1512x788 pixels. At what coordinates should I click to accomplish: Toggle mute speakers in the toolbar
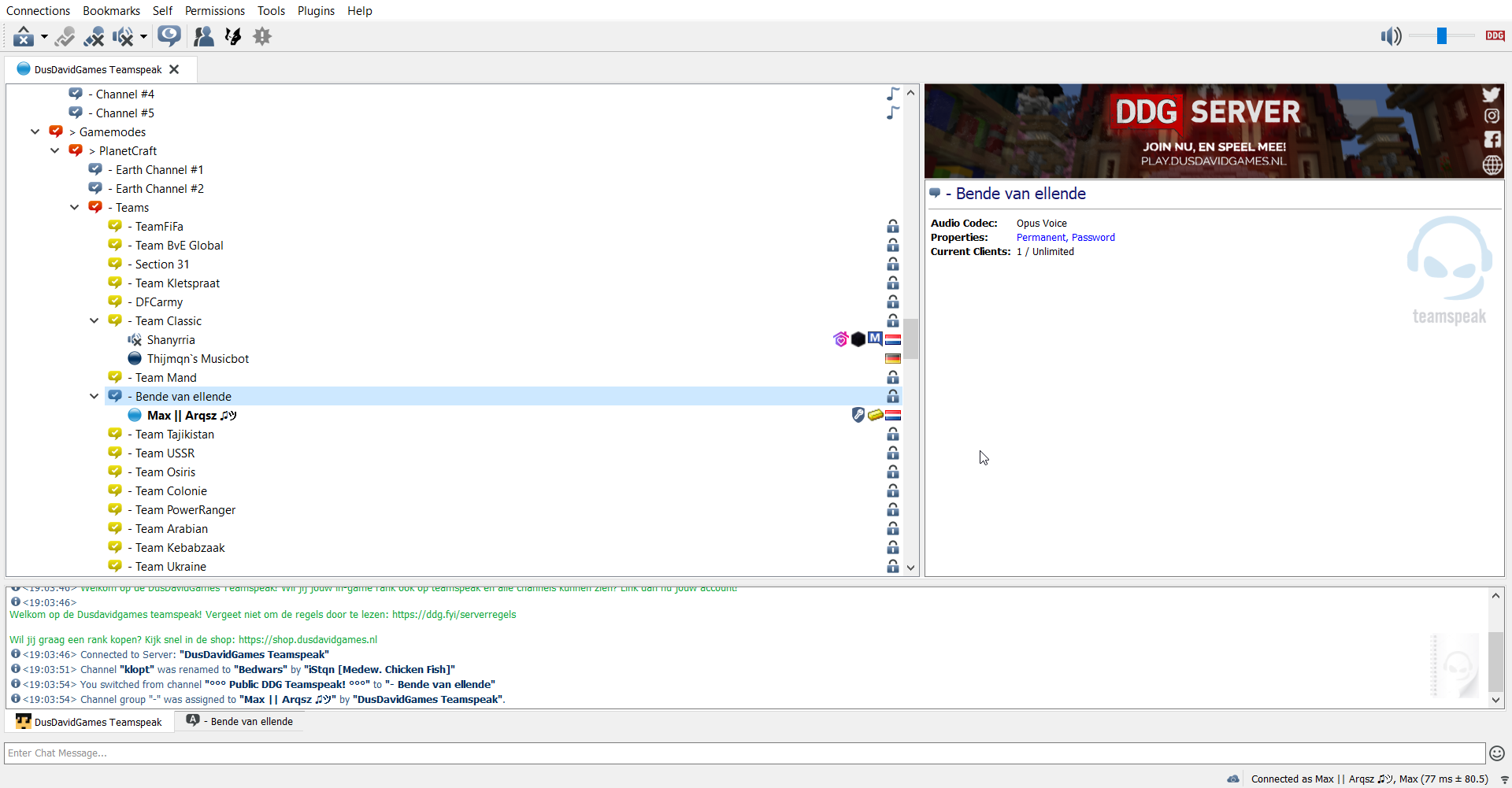click(123, 36)
